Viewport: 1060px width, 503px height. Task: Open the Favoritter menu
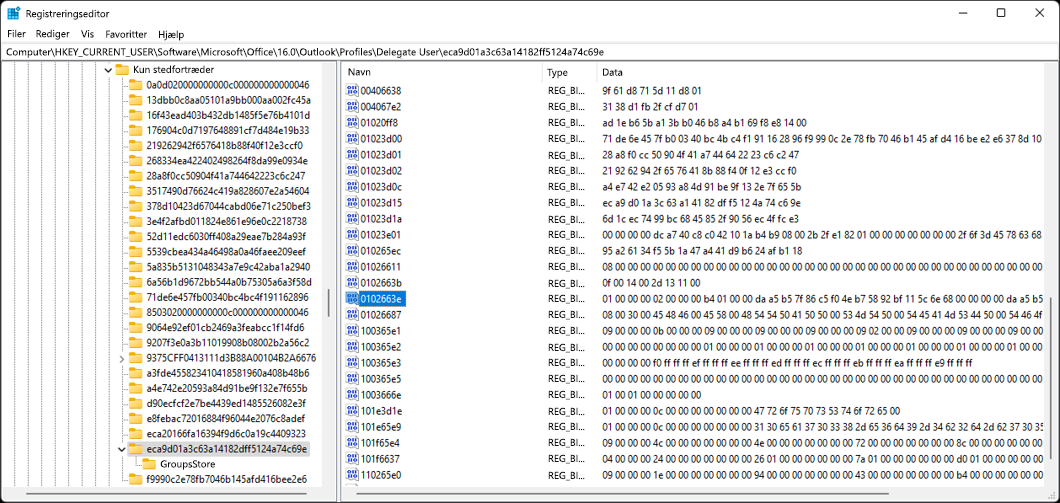[x=126, y=34]
